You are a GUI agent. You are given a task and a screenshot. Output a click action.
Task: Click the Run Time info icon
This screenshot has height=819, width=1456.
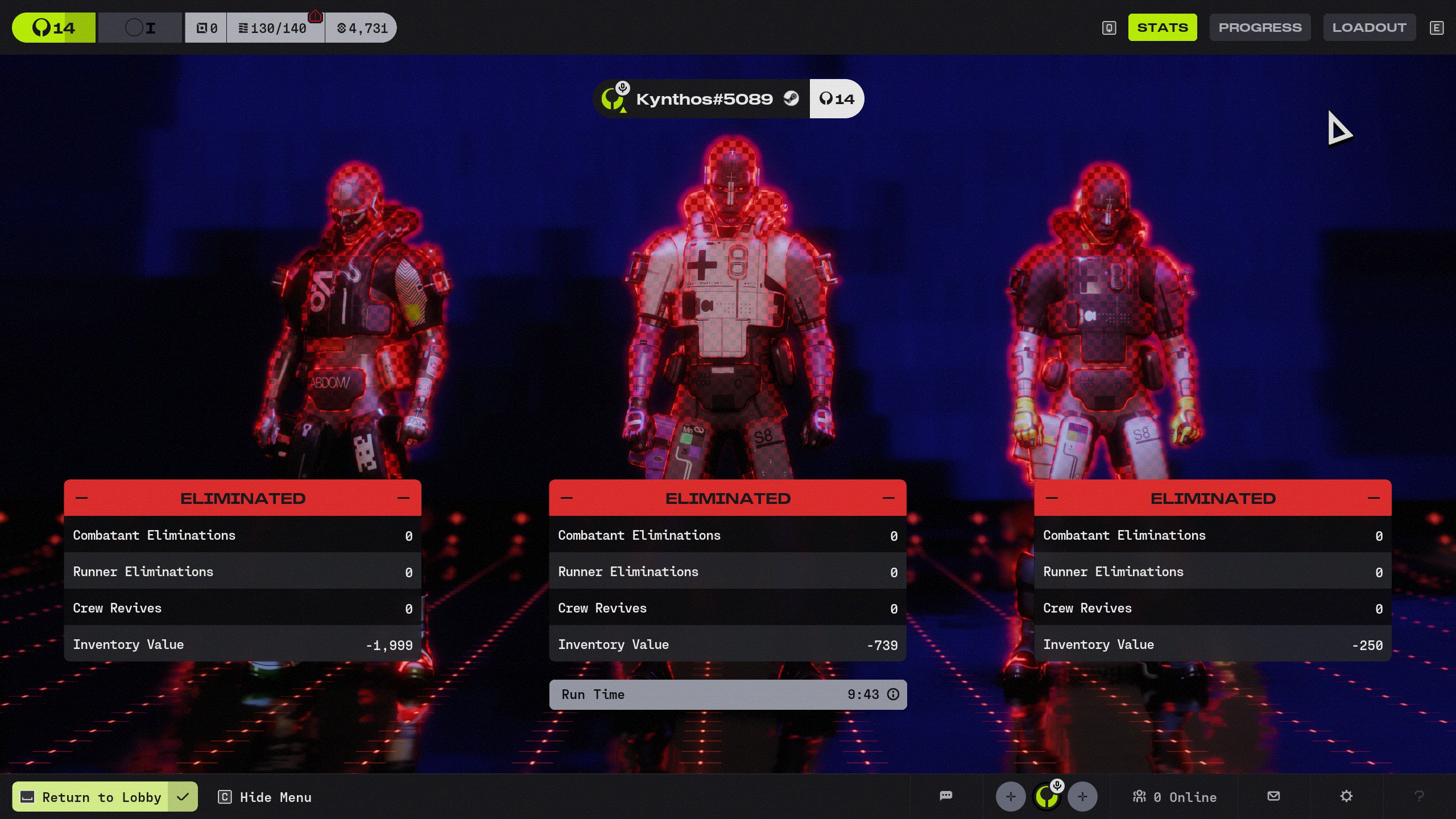[894, 694]
